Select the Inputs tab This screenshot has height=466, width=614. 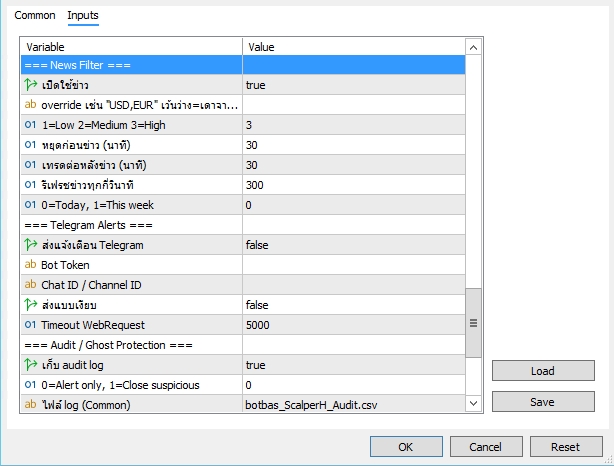(x=83, y=15)
